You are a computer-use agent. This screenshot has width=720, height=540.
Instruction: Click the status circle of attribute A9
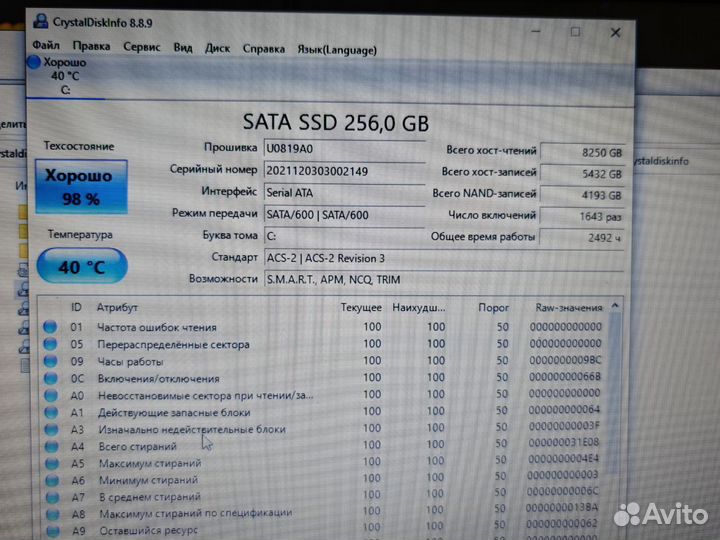(53, 530)
